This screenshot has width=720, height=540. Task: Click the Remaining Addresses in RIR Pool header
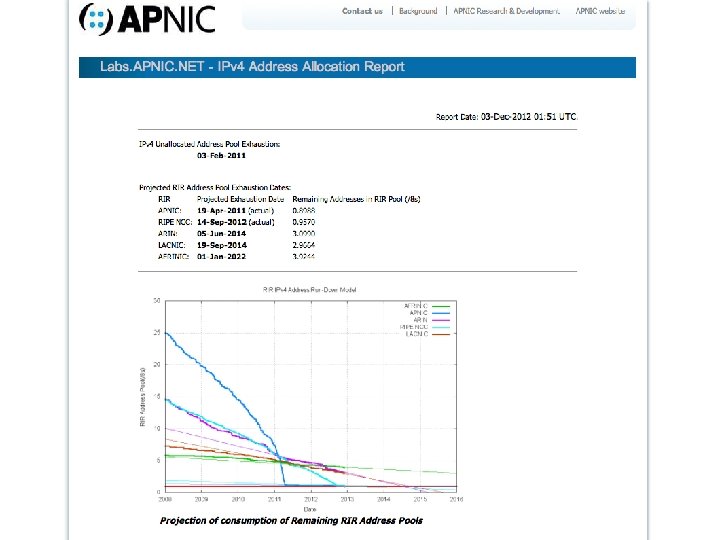click(356, 199)
